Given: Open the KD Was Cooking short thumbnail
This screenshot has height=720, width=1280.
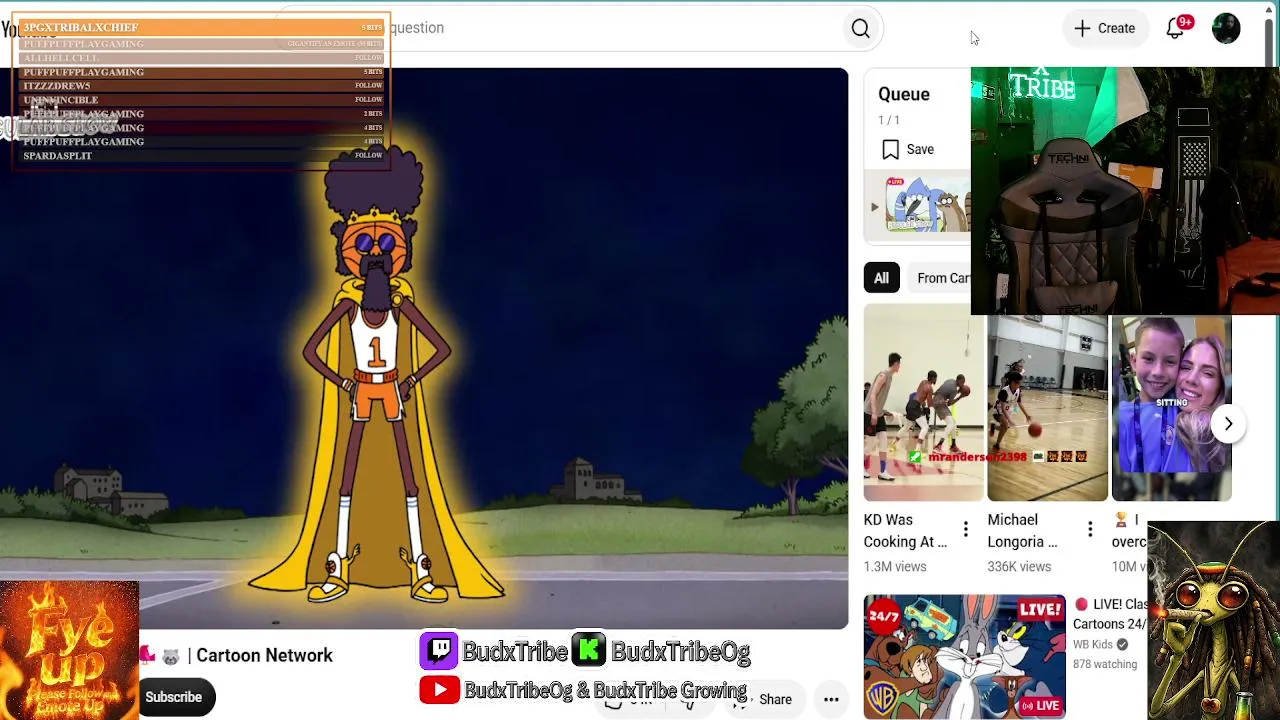Looking at the screenshot, I should coord(923,401).
